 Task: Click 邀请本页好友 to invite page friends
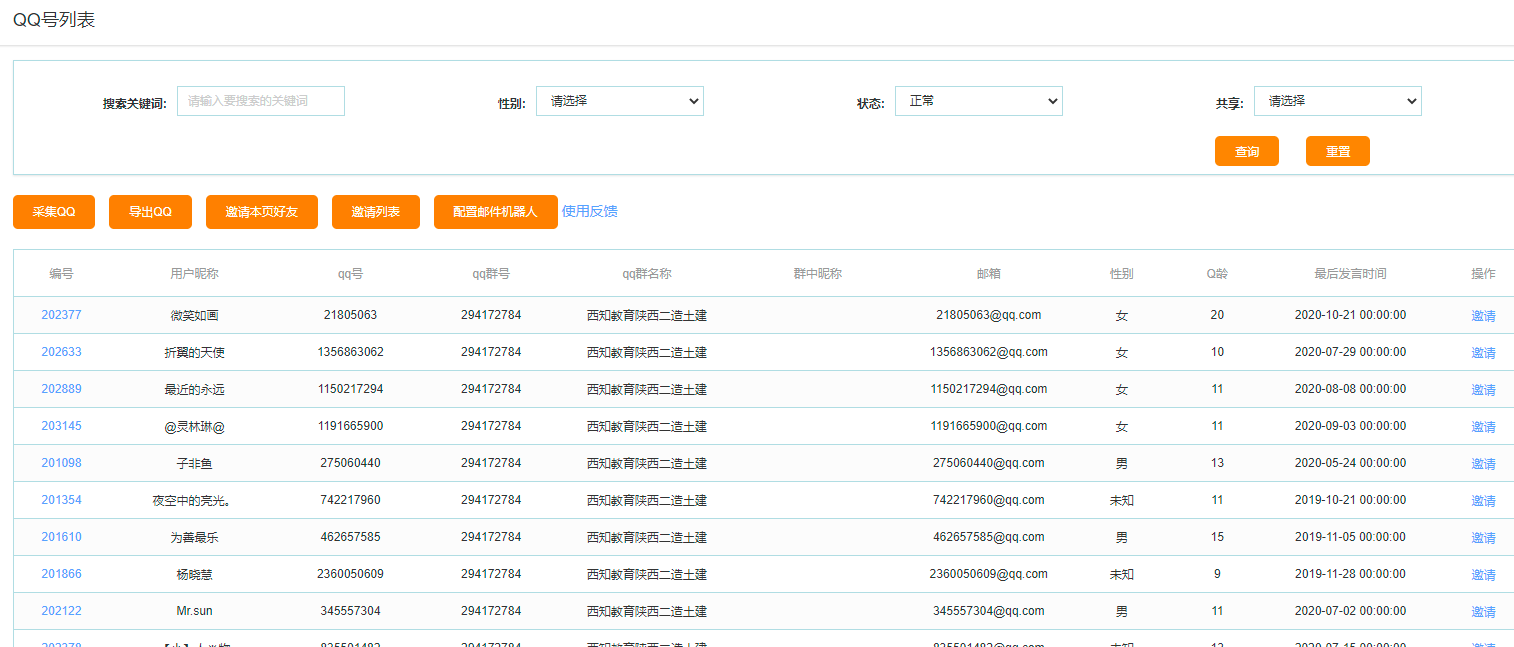click(x=261, y=212)
